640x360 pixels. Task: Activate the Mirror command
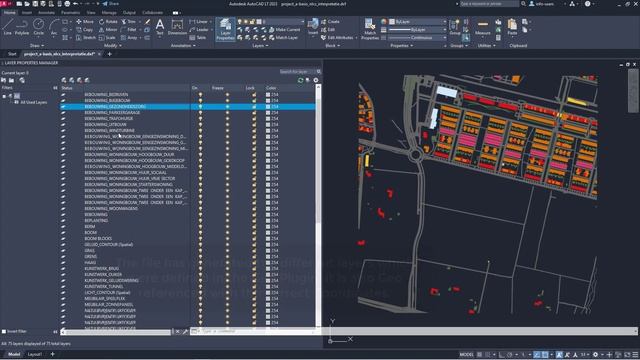pyautogui.click(x=108, y=30)
